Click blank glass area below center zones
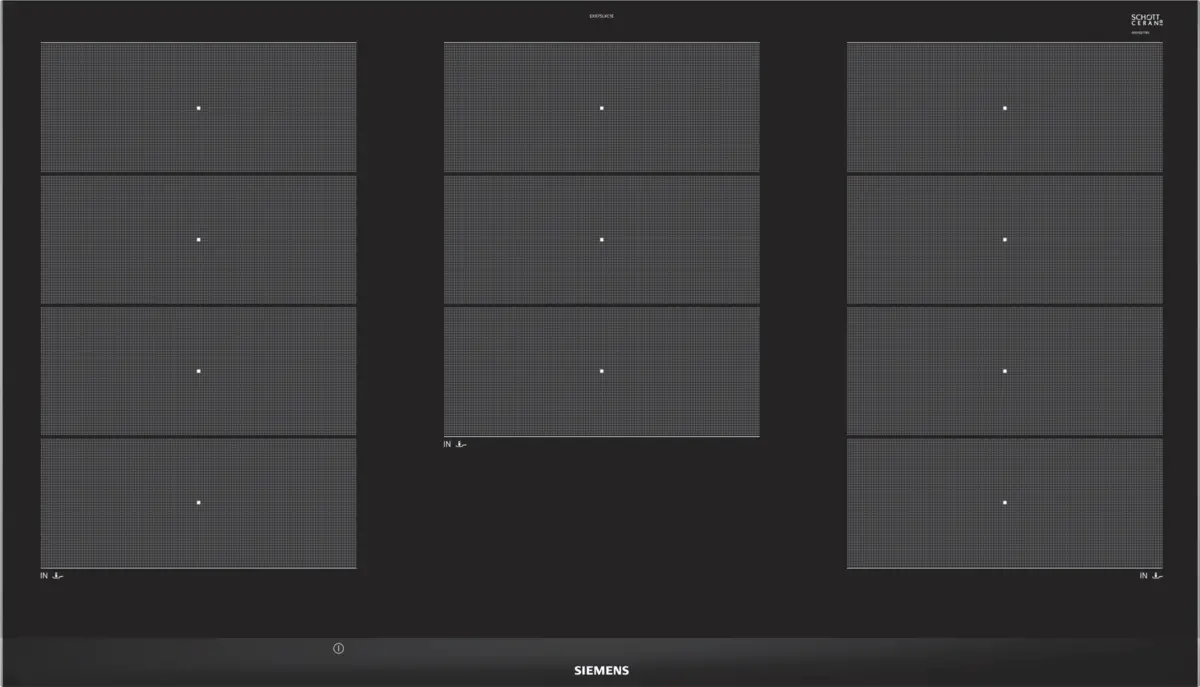1200x687 pixels. click(601, 530)
